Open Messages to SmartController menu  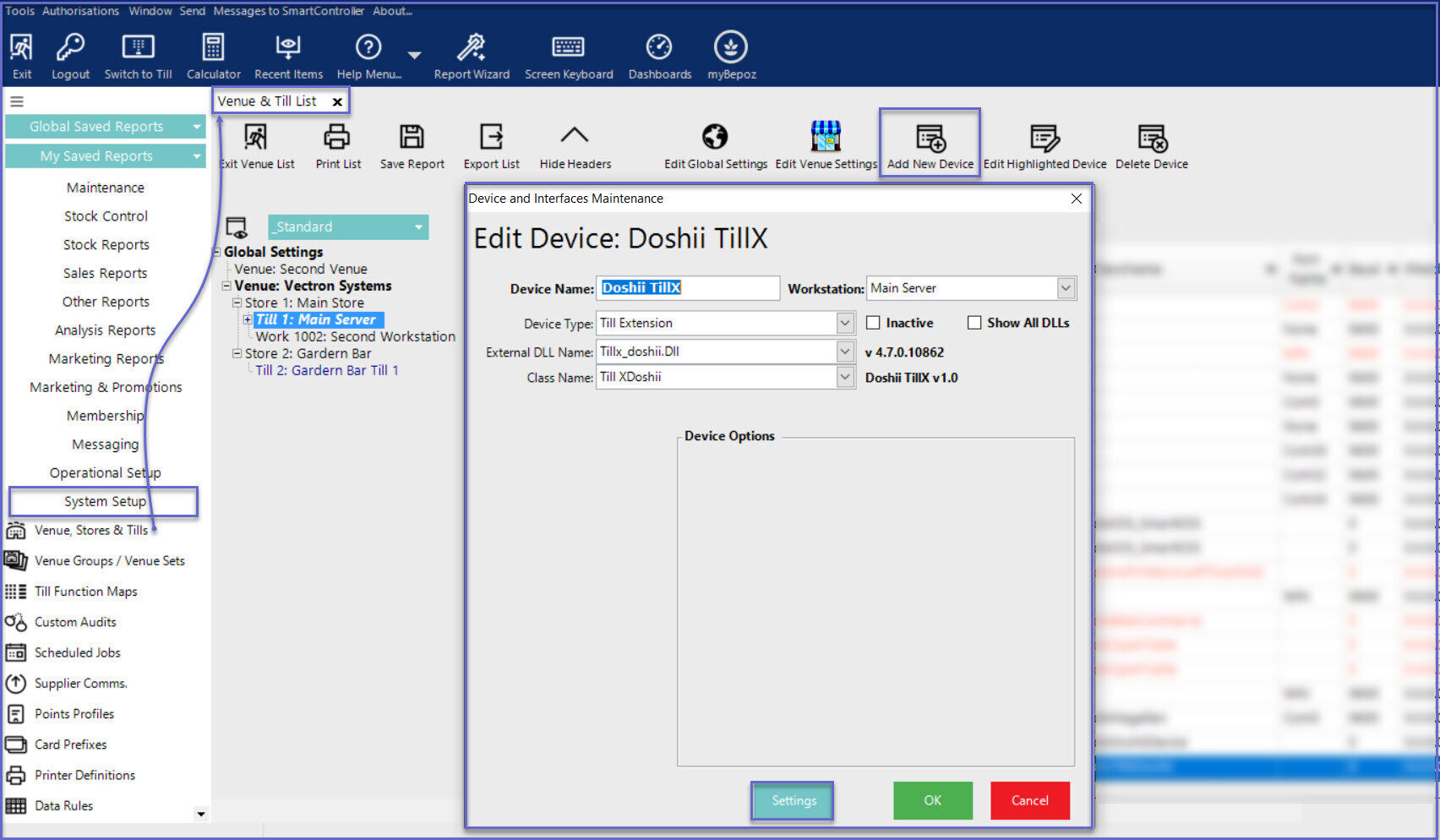pos(288,11)
